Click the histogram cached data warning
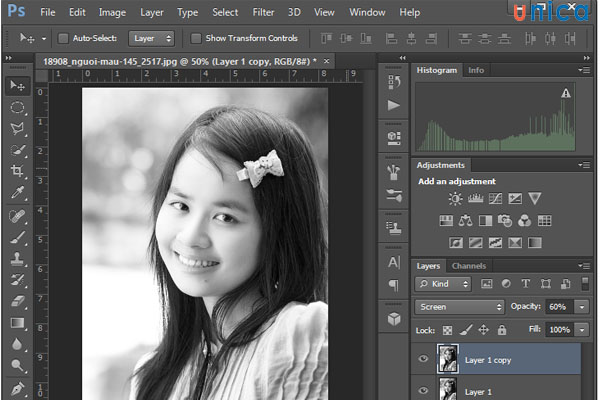The height and width of the screenshot is (400, 600). tap(566, 93)
